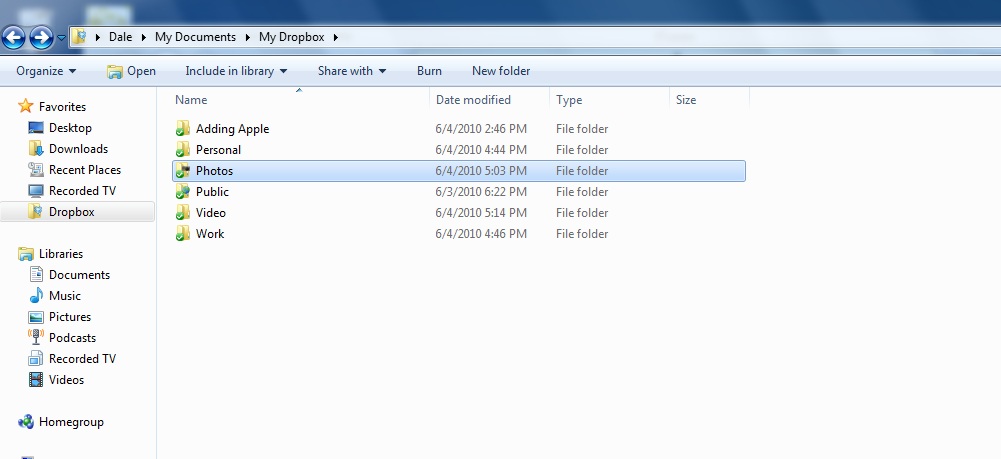The height and width of the screenshot is (459, 1001).
Task: Expand the arrow after My Dropbox breadcrumb
Action: point(336,37)
